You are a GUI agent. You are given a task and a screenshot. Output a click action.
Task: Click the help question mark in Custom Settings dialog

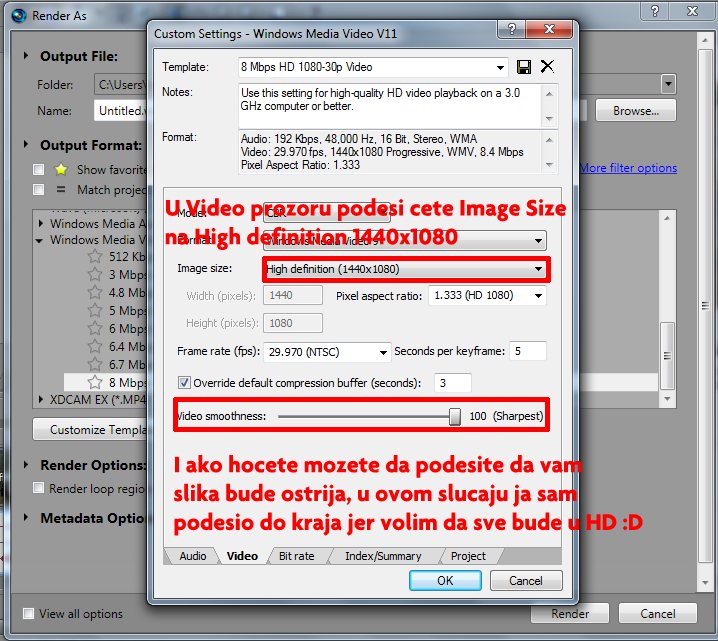tap(512, 29)
